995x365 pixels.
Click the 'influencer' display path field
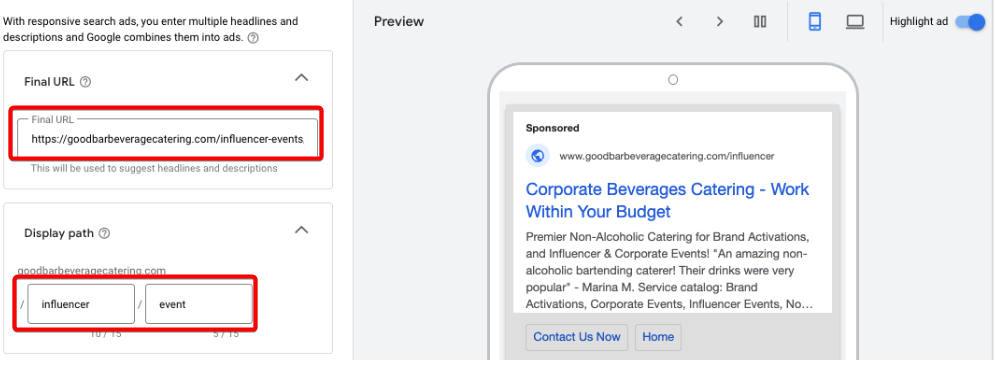point(81,304)
